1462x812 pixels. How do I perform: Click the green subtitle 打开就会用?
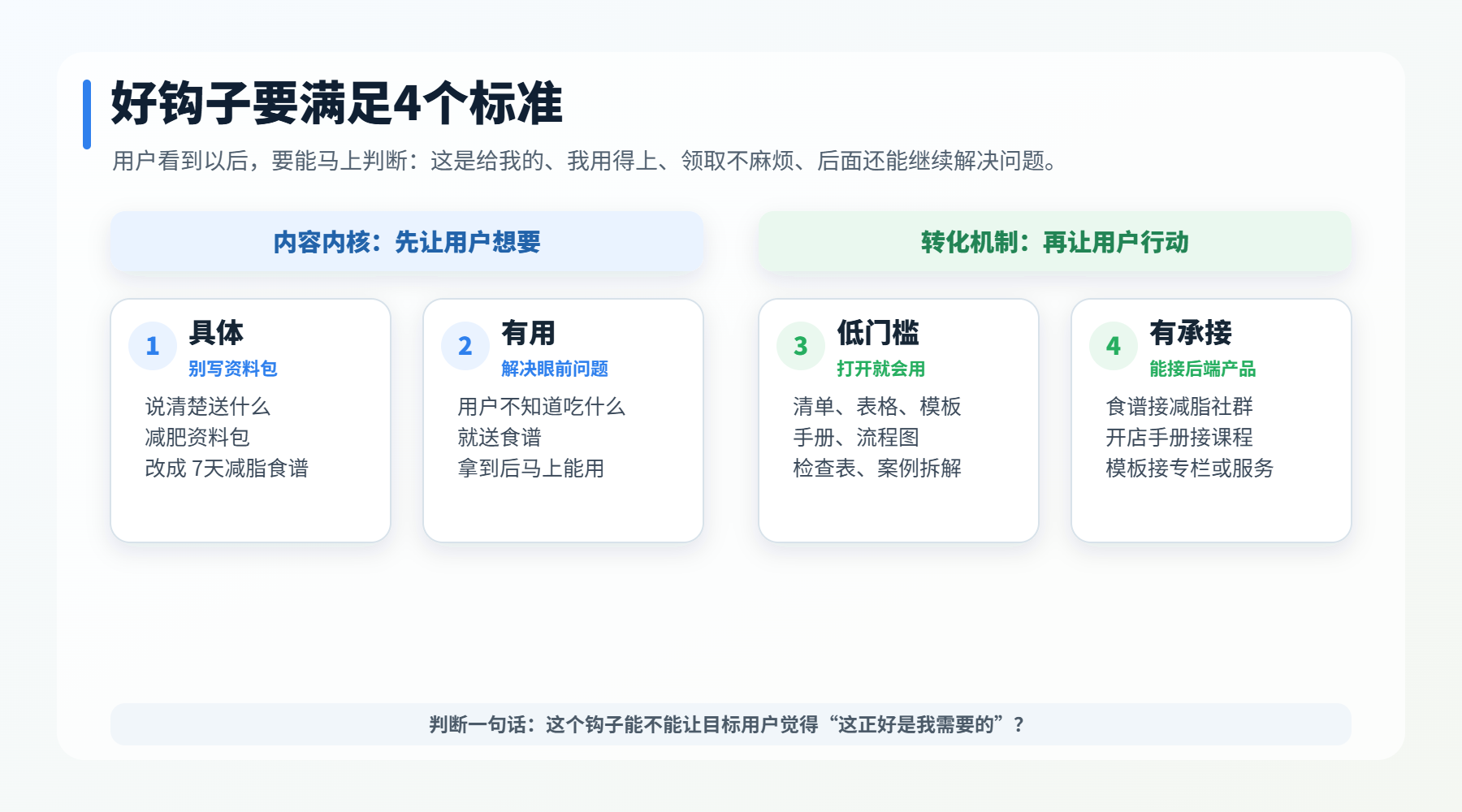[881, 369]
